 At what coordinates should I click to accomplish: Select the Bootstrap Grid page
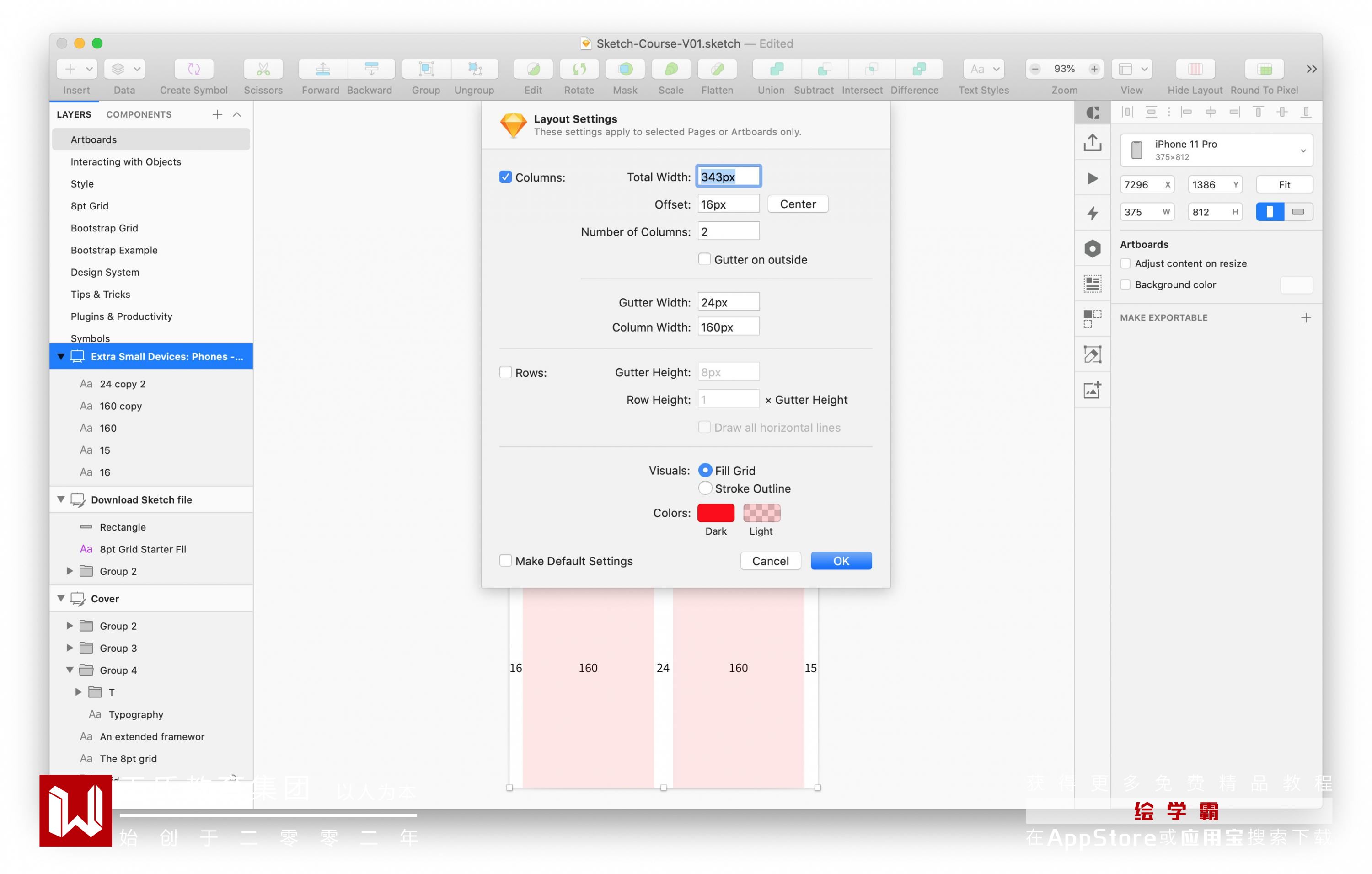104,228
